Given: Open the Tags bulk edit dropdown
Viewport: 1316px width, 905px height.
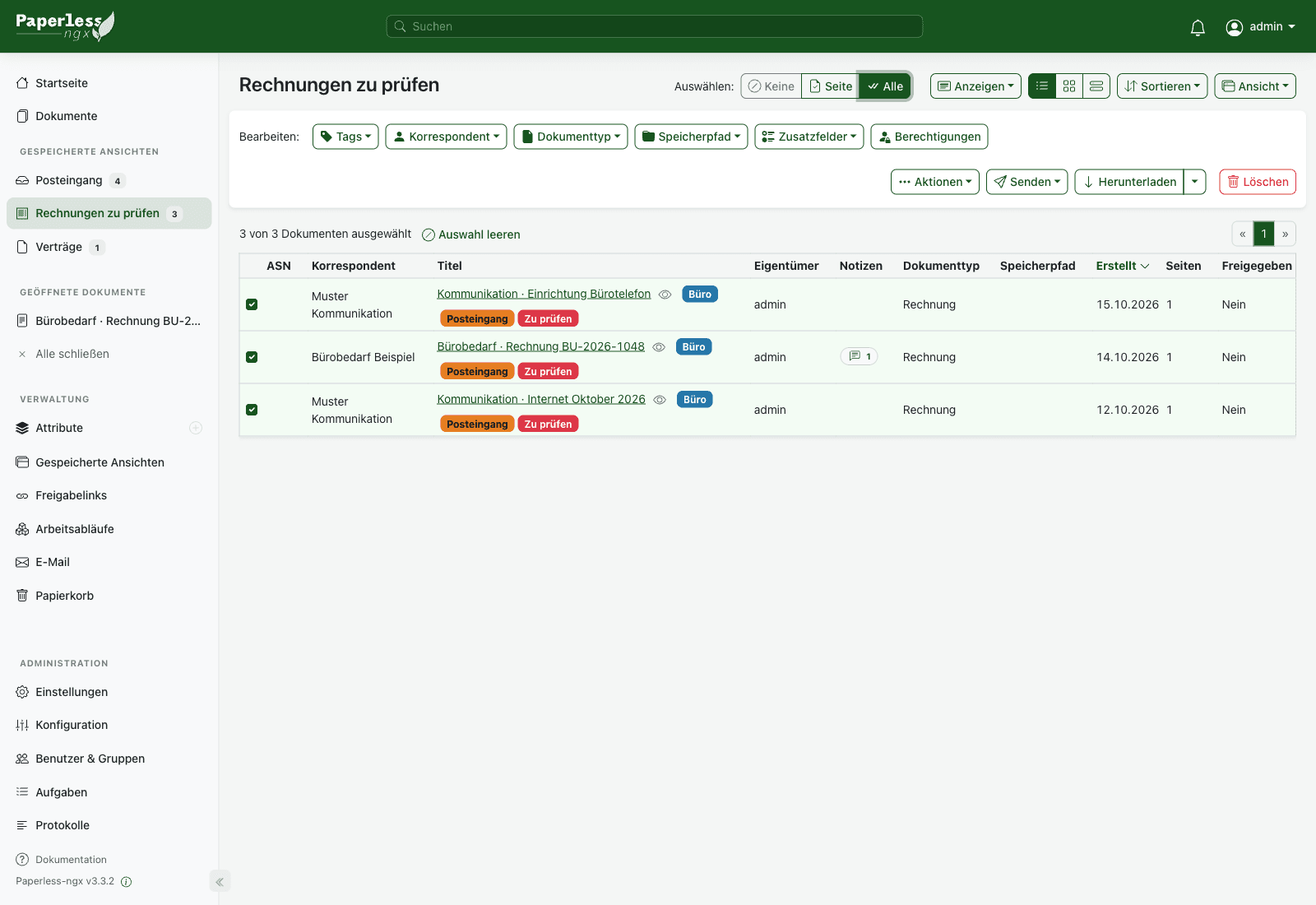Looking at the screenshot, I should click(x=345, y=137).
